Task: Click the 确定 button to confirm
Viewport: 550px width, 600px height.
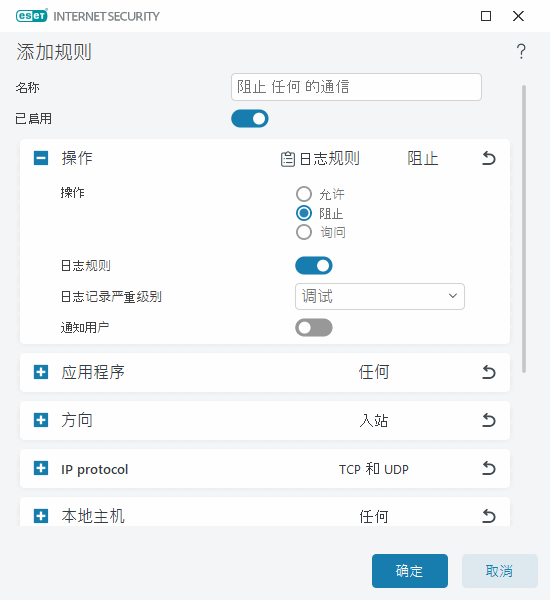Action: tap(410, 571)
